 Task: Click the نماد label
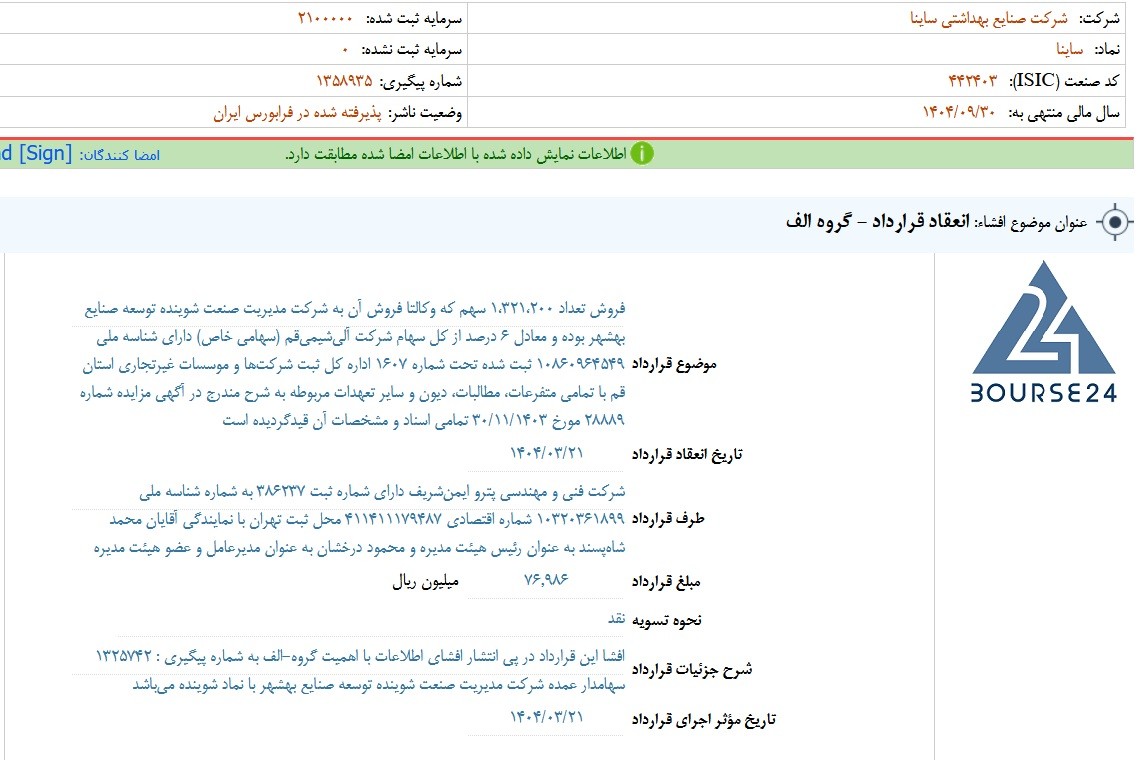[1107, 50]
